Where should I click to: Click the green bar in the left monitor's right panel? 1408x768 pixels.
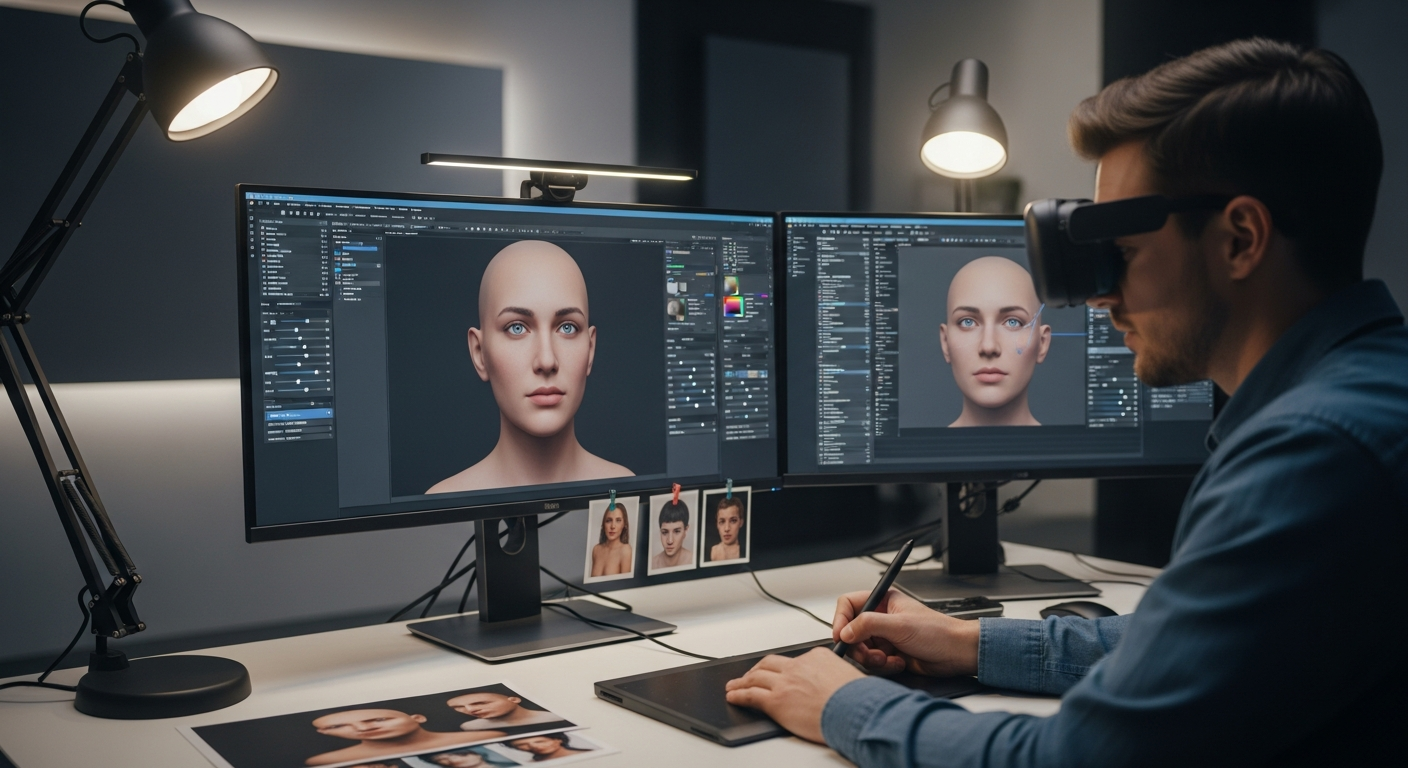coord(675,267)
